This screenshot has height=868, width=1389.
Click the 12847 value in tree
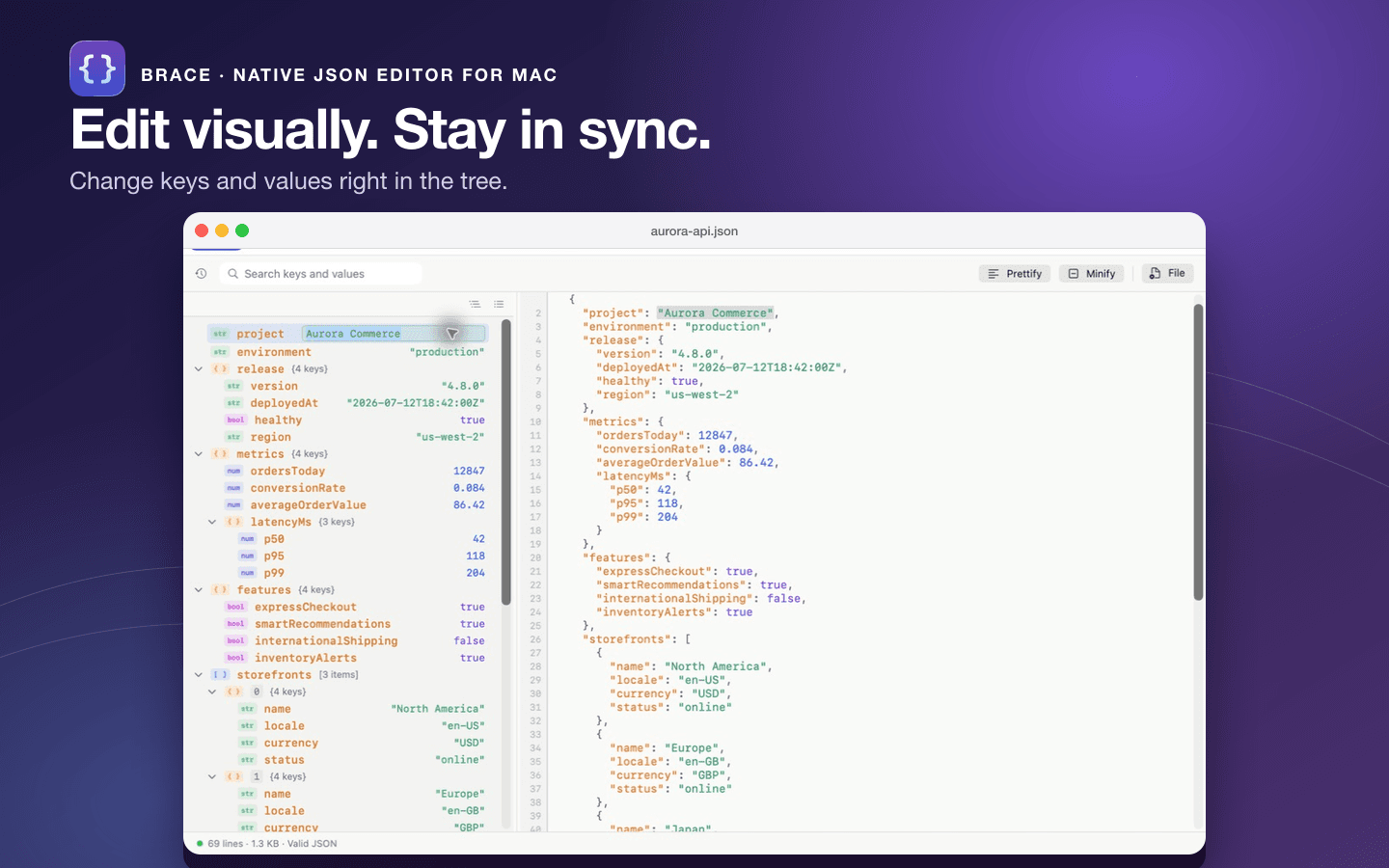pos(469,472)
